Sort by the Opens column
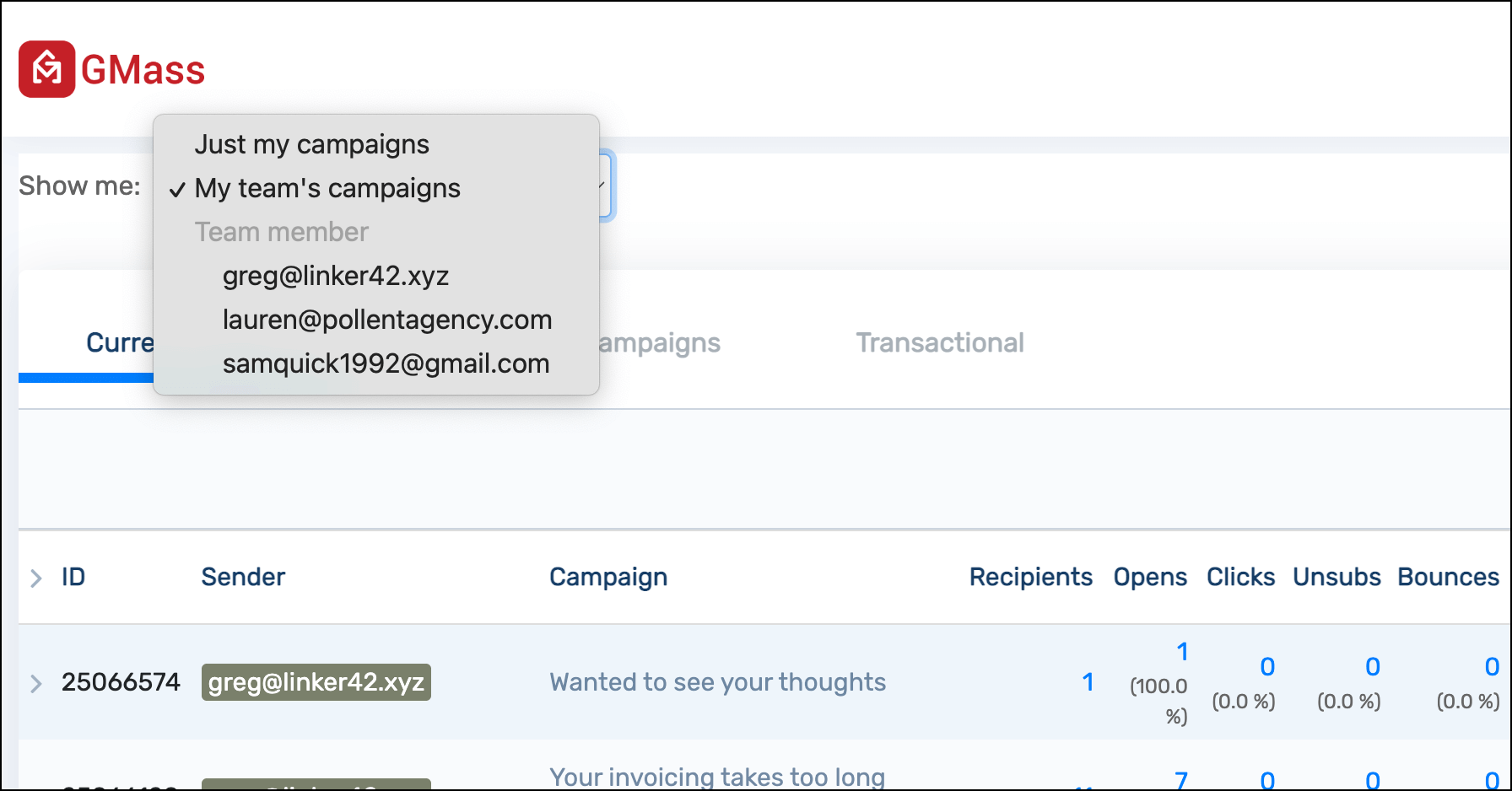 [x=1150, y=577]
